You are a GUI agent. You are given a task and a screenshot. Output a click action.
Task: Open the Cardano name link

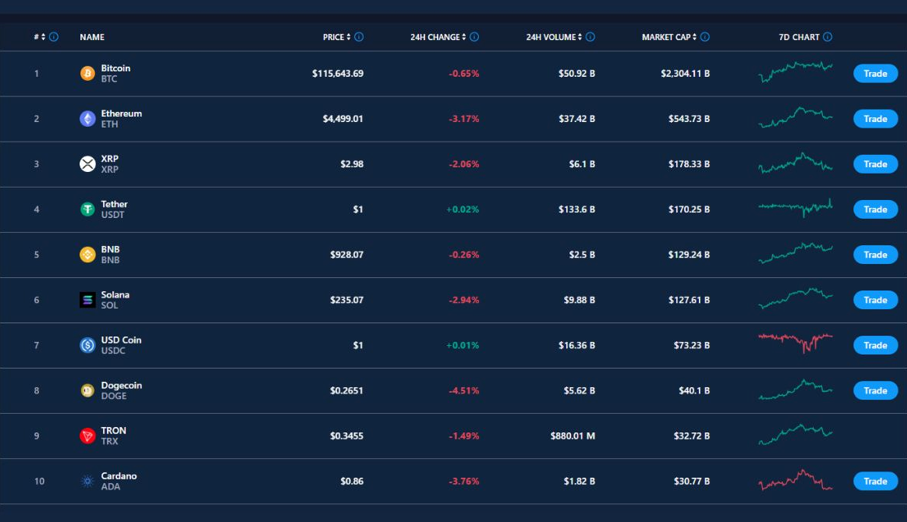click(x=118, y=476)
